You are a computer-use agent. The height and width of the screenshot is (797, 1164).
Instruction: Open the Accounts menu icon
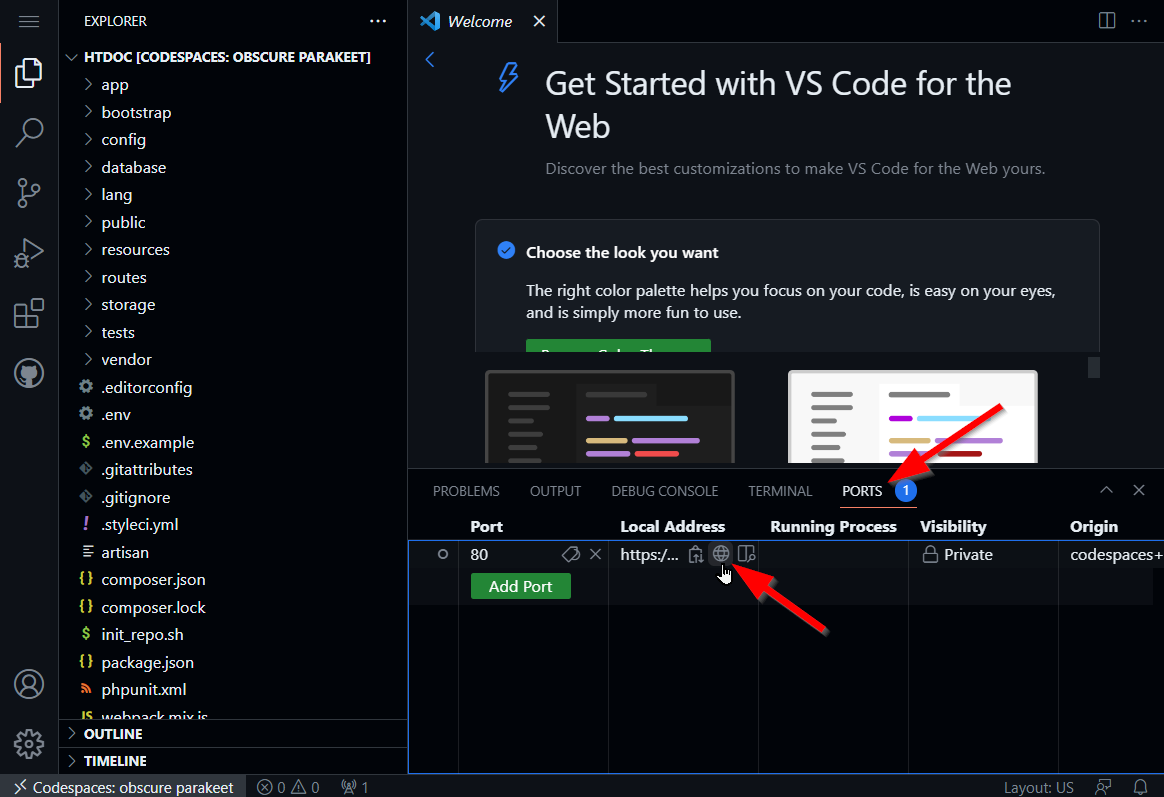pos(29,684)
